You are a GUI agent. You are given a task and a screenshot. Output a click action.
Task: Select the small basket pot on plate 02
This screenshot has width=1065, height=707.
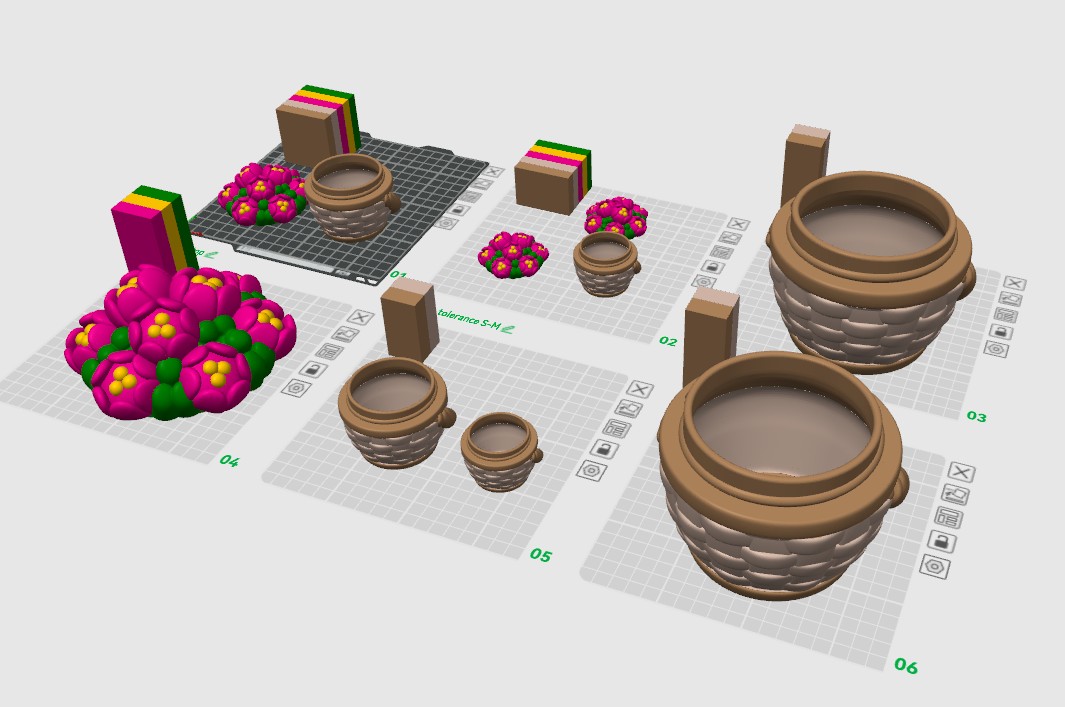click(x=606, y=264)
